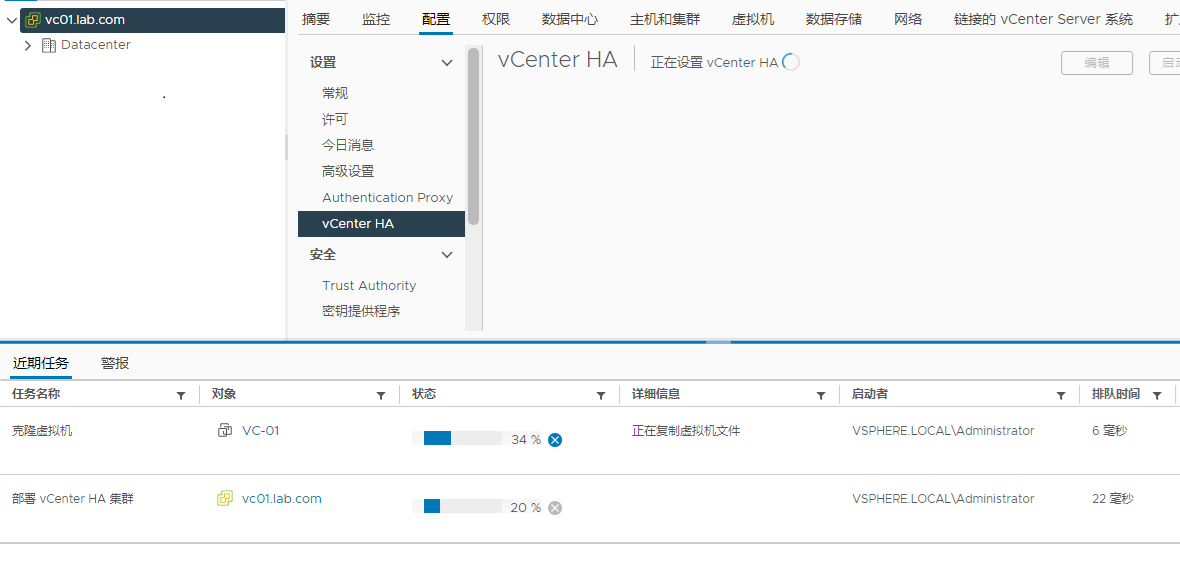Click the 启动者 column header
1180x565 pixels.
point(869,394)
